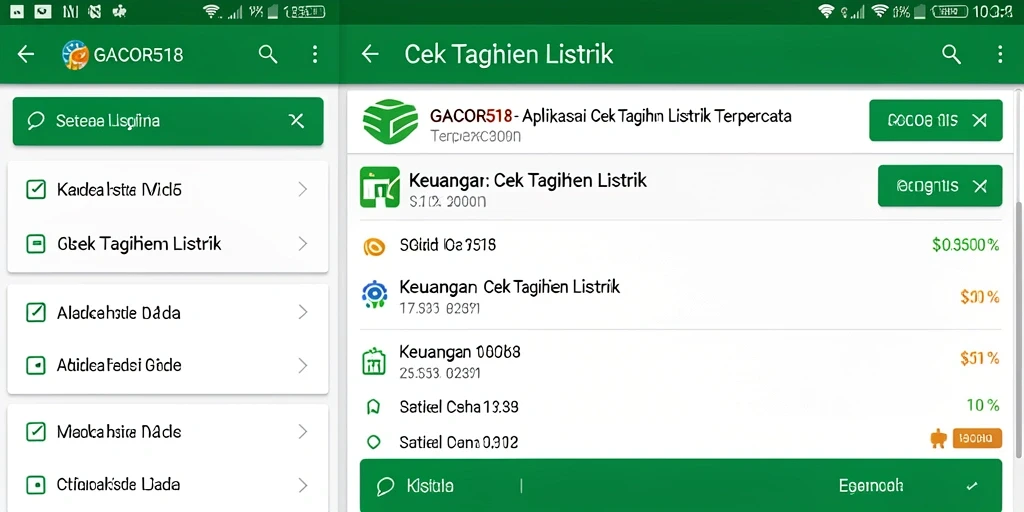Close the Seteae Lisgiina search bar
This screenshot has height=512, width=1024.
tap(296, 121)
